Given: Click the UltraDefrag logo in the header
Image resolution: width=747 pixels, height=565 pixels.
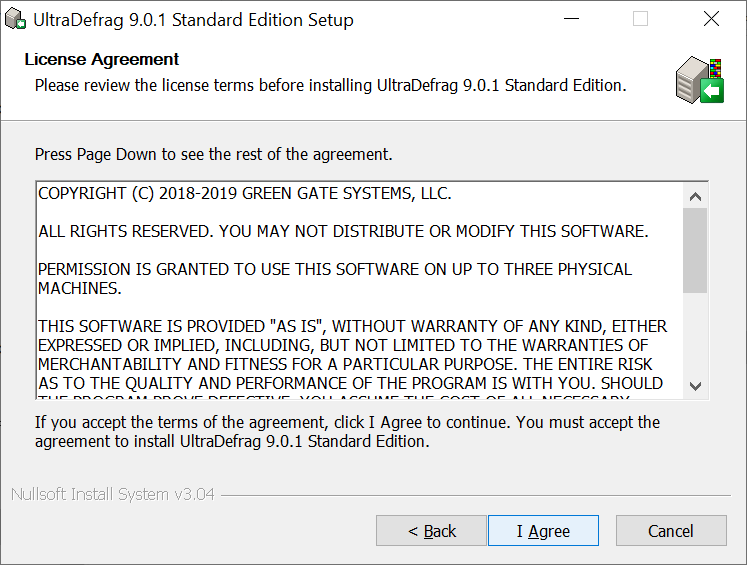Looking at the screenshot, I should pyautogui.click(x=699, y=82).
